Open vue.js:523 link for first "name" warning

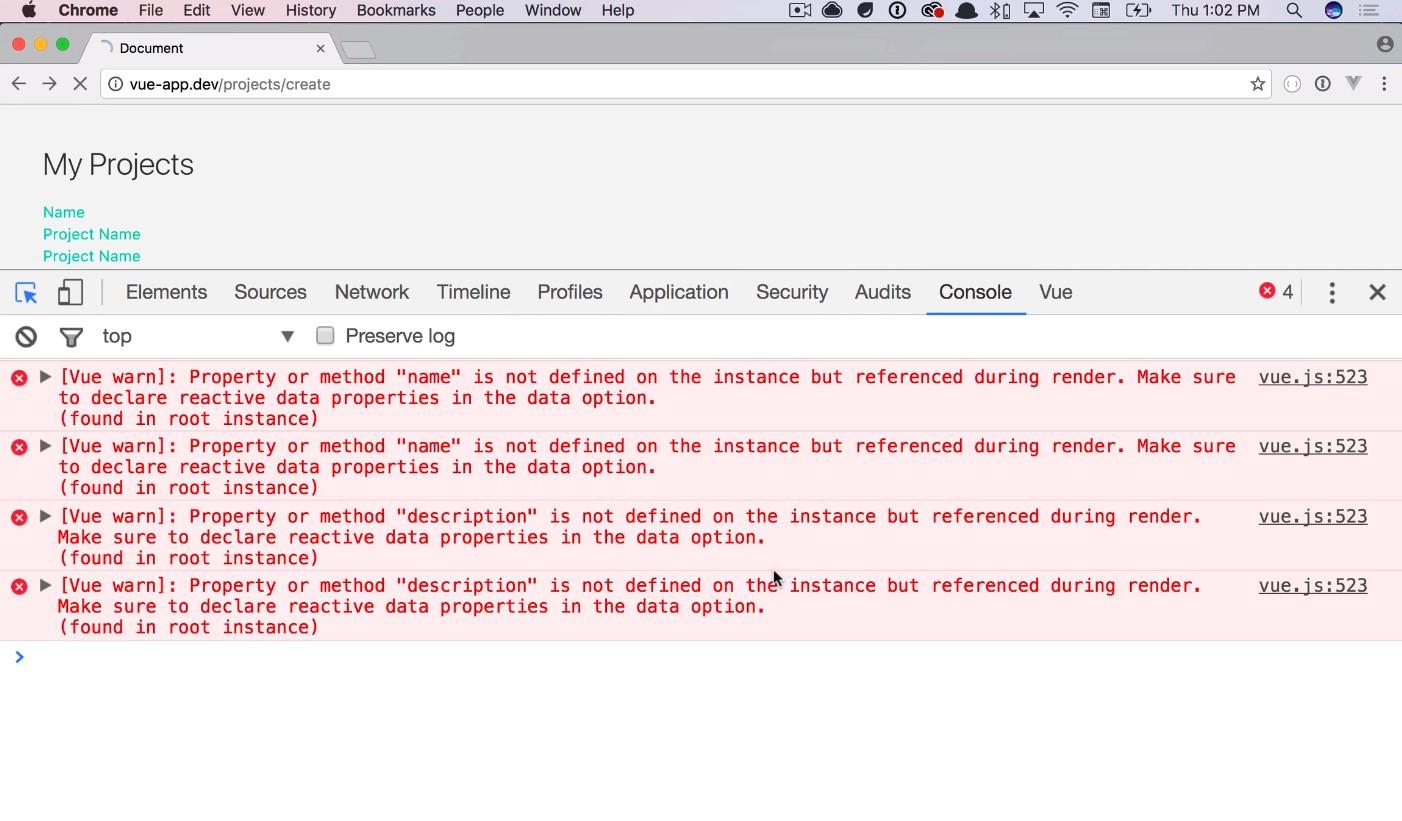tap(1313, 377)
